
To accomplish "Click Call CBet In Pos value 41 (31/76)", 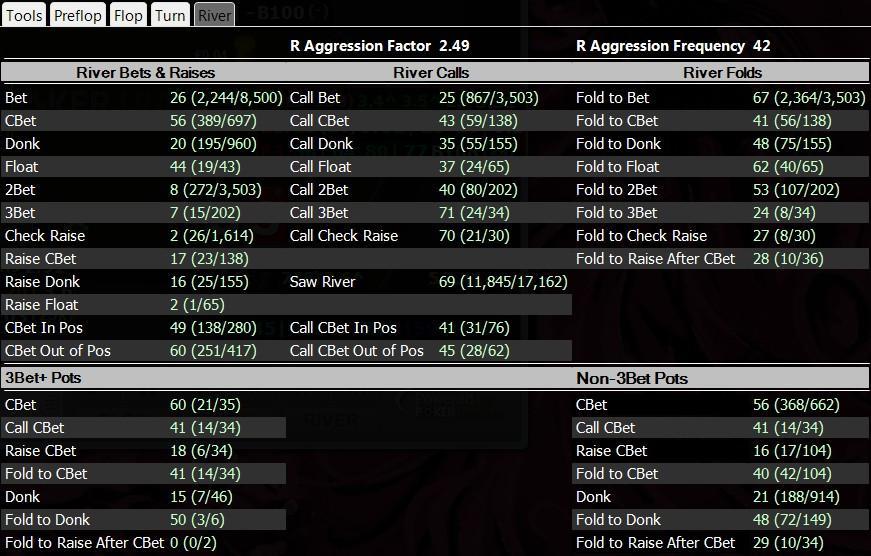I will (474, 328).
